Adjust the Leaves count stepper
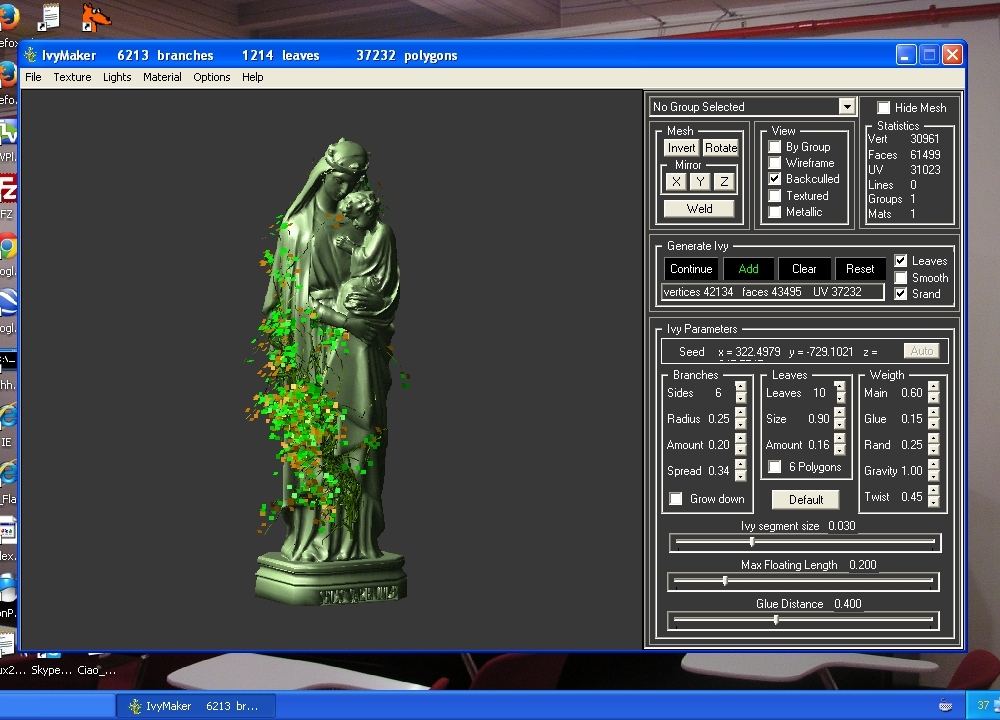1000x720 pixels. (840, 393)
